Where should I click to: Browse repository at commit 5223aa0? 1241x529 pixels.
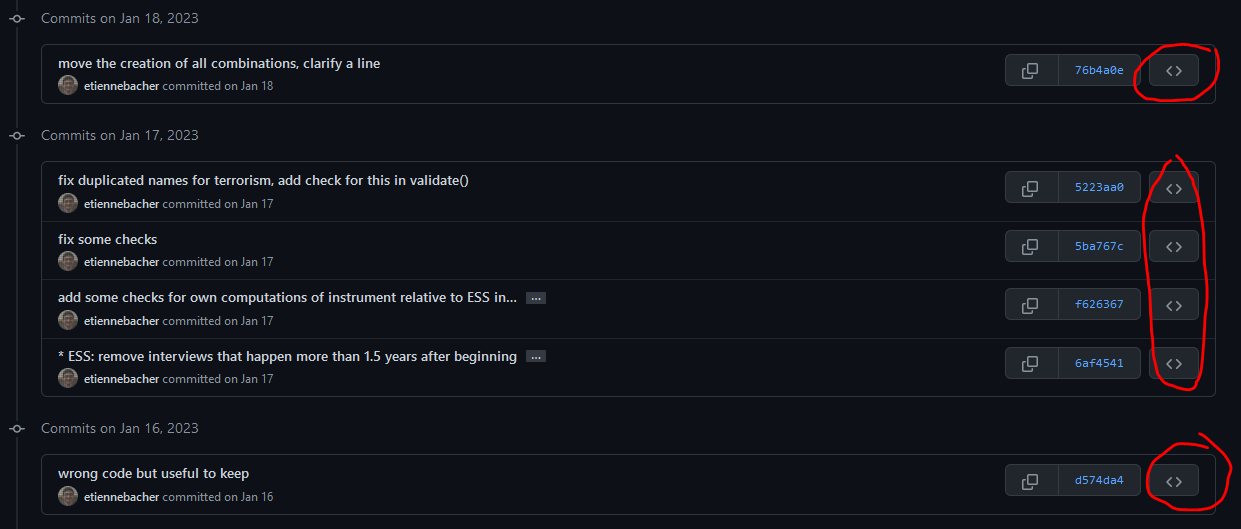click(x=1174, y=187)
